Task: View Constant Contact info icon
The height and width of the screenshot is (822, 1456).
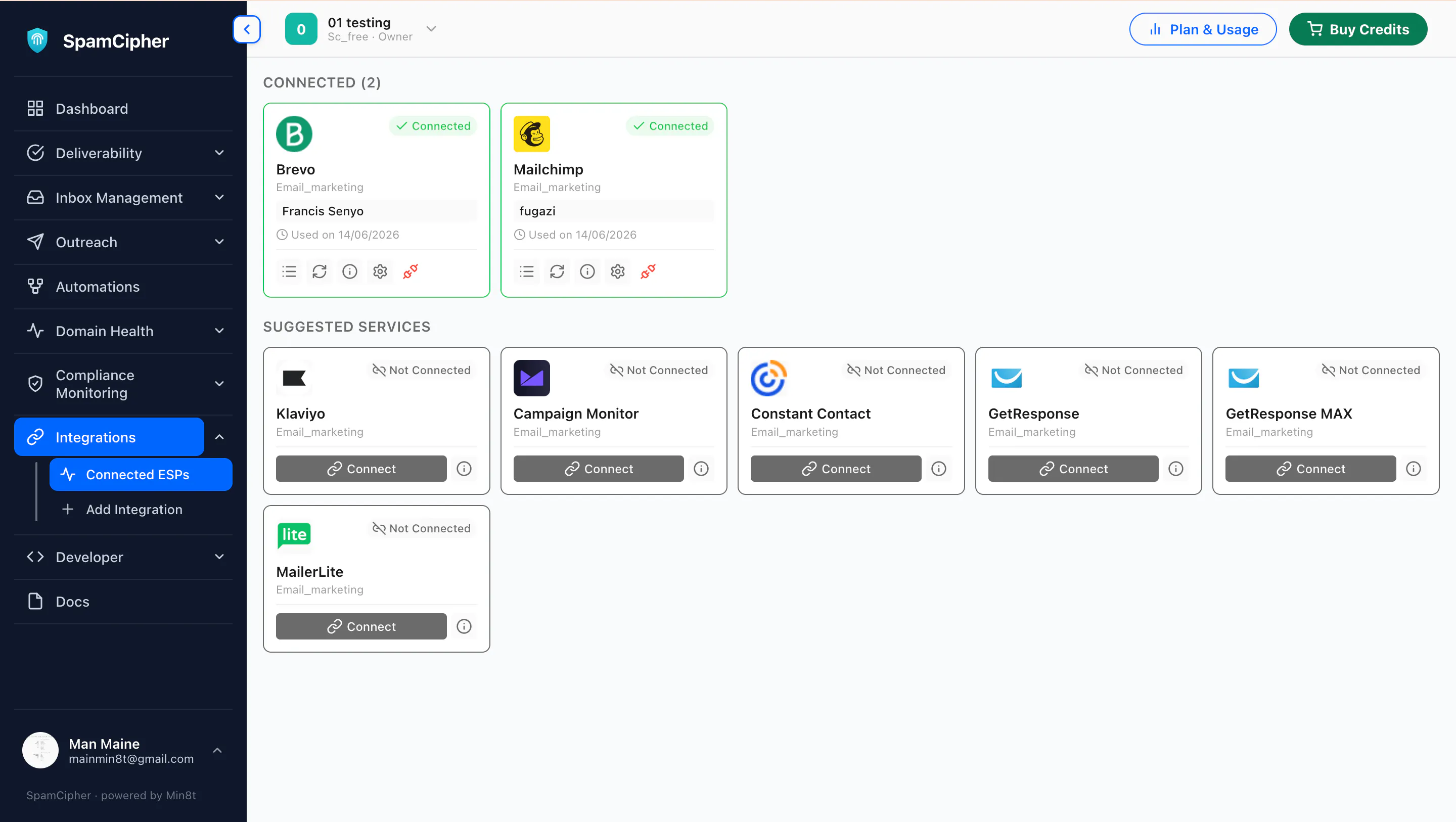Action: tap(938, 469)
